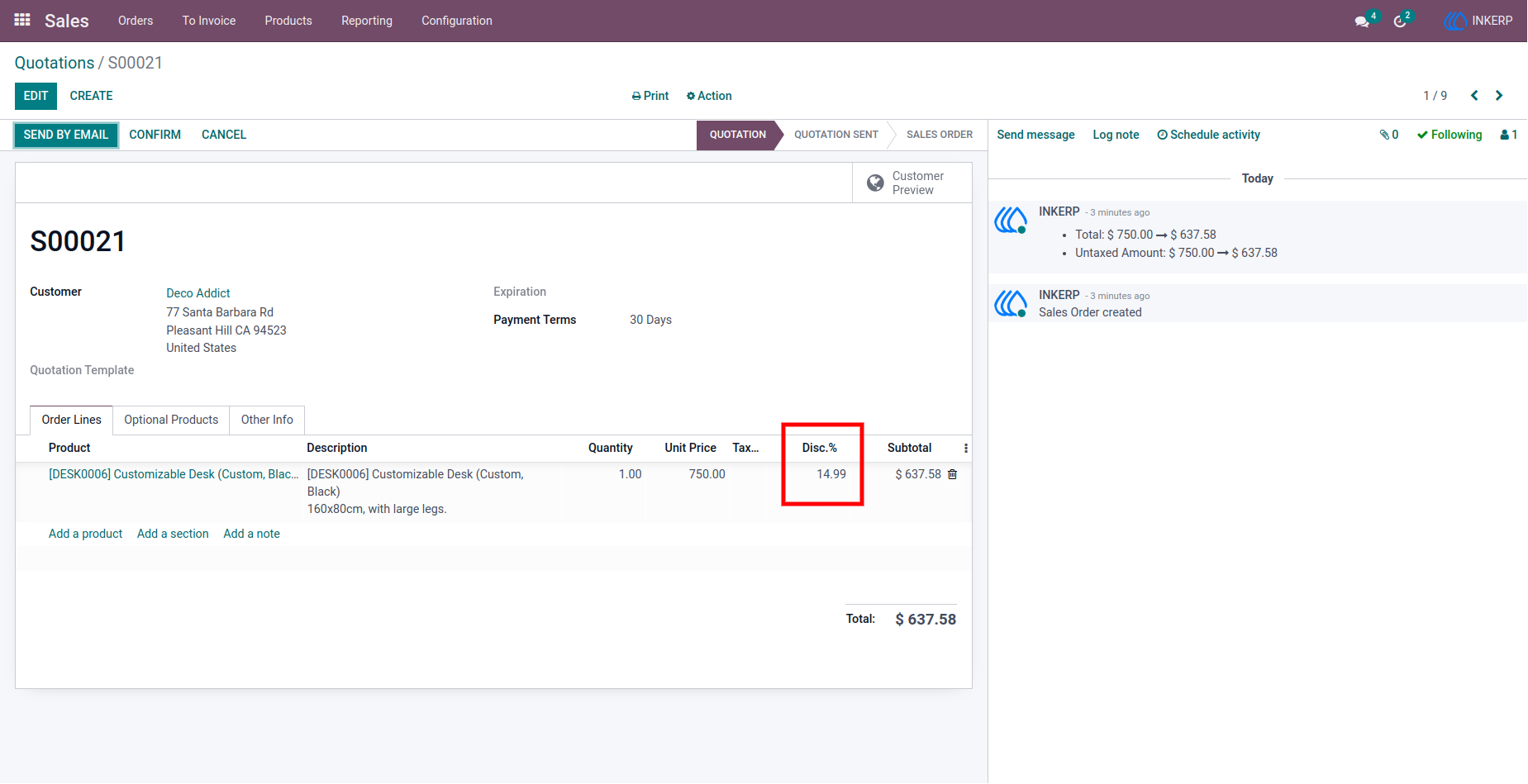Click the CONFIRM button
The width and height of the screenshot is (1528, 784).
[x=155, y=135]
